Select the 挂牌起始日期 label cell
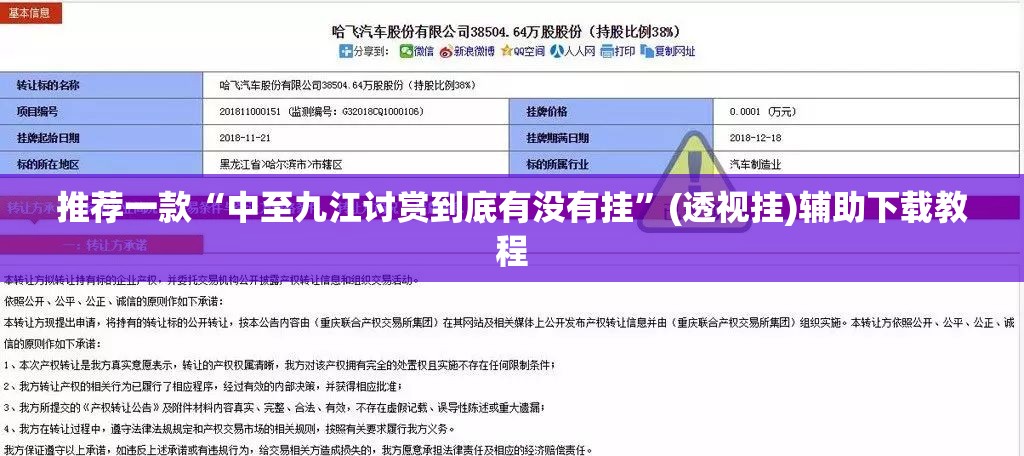 [x=101, y=138]
